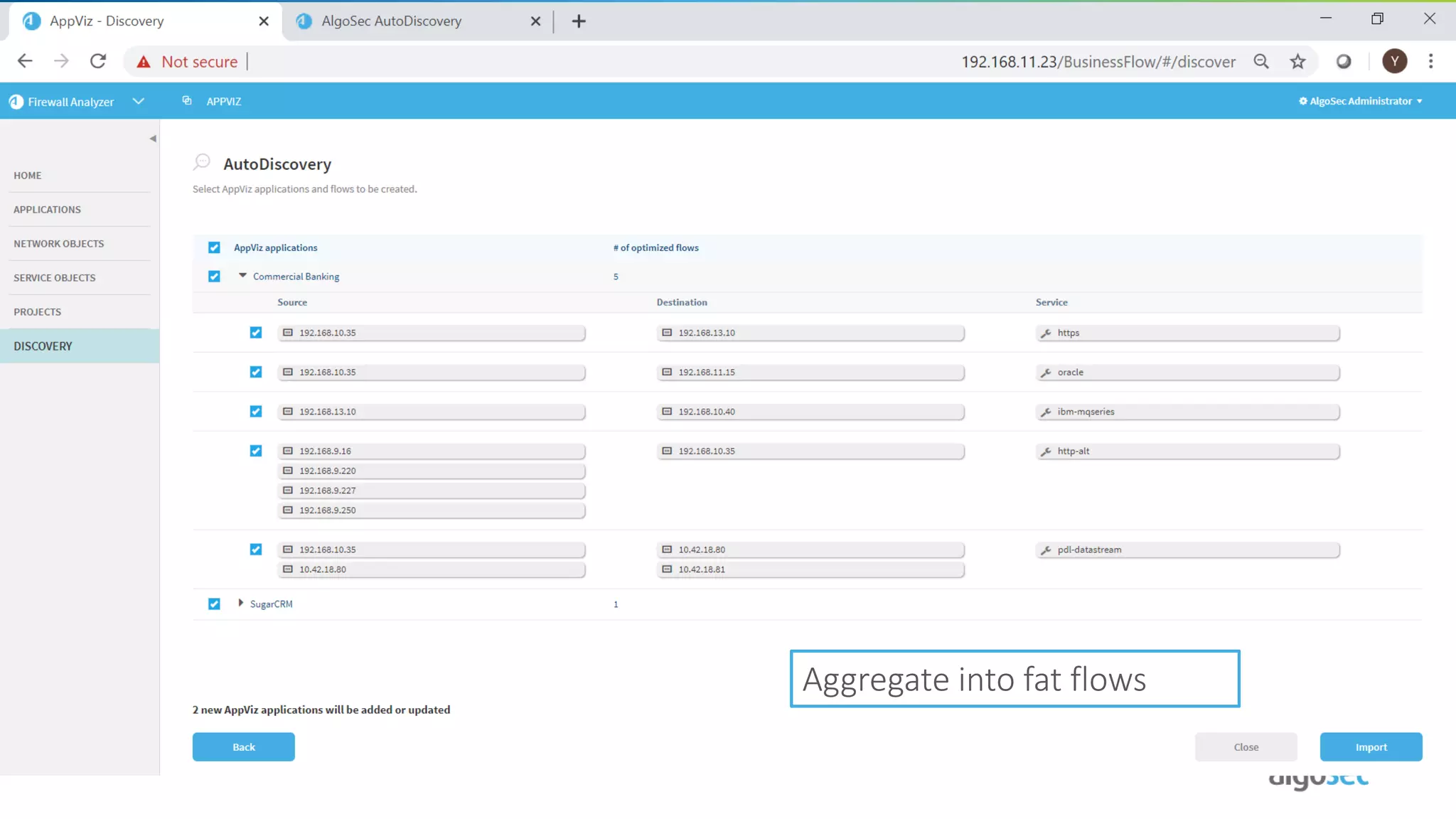Screen dimensions: 1456x819
Task: Open the Firewall Analyzer product switcher chevron
Action: (x=139, y=101)
